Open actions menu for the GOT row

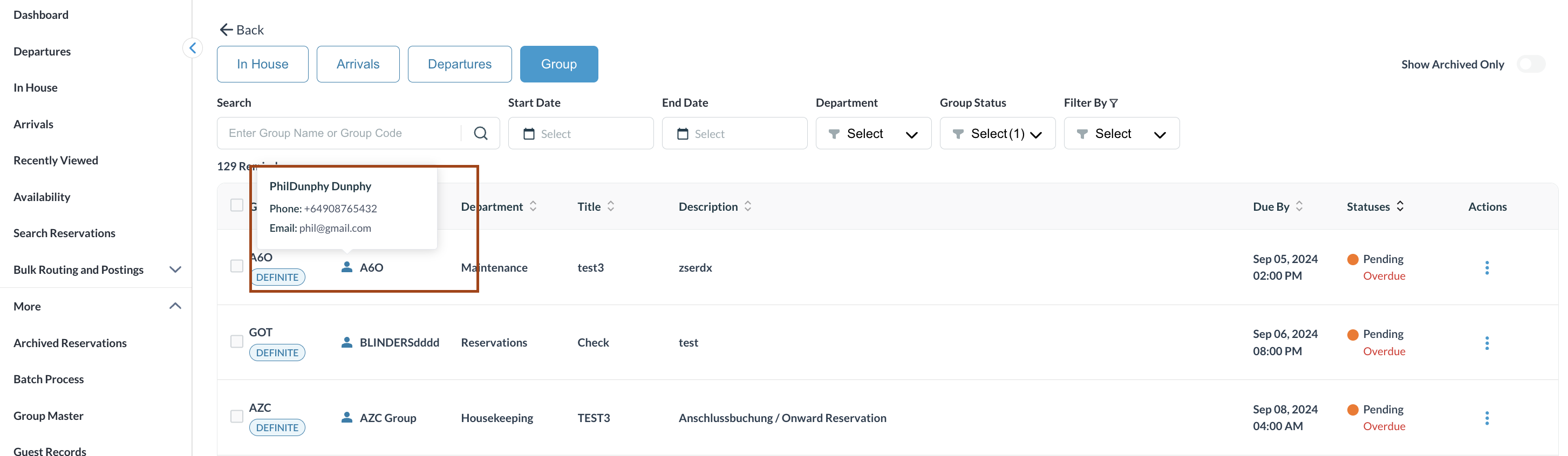[1487, 343]
